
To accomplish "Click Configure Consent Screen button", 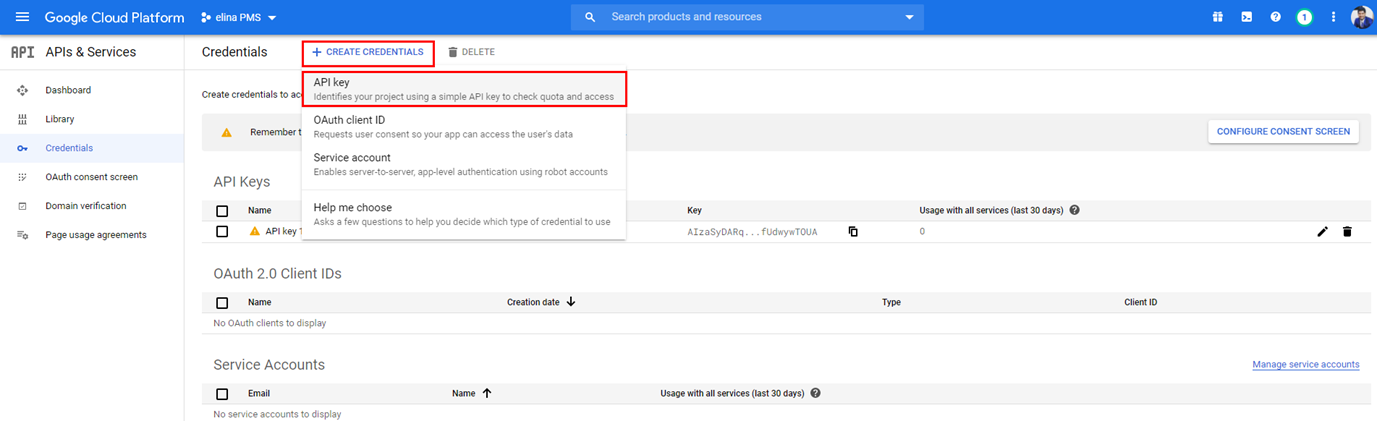I will point(1283,132).
